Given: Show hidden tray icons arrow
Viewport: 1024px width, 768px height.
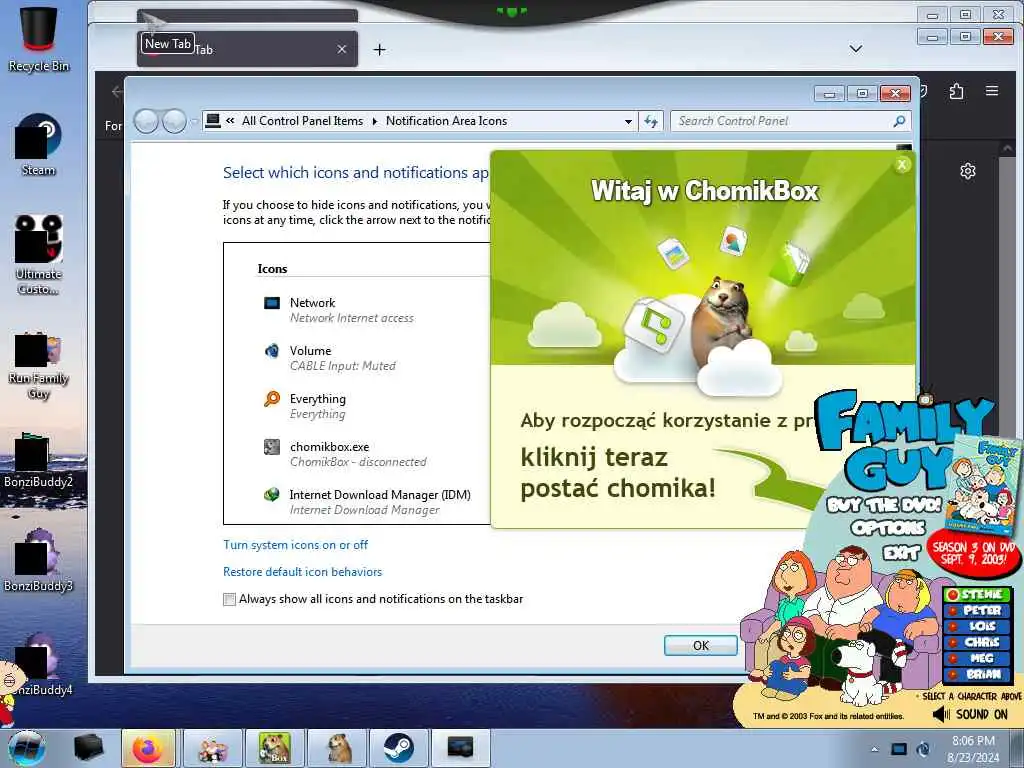Looking at the screenshot, I should click(874, 749).
